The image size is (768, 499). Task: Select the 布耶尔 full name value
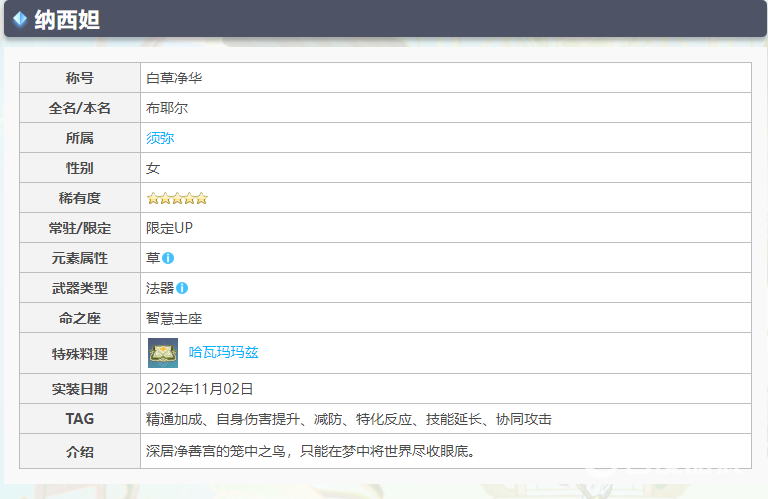[x=167, y=108]
